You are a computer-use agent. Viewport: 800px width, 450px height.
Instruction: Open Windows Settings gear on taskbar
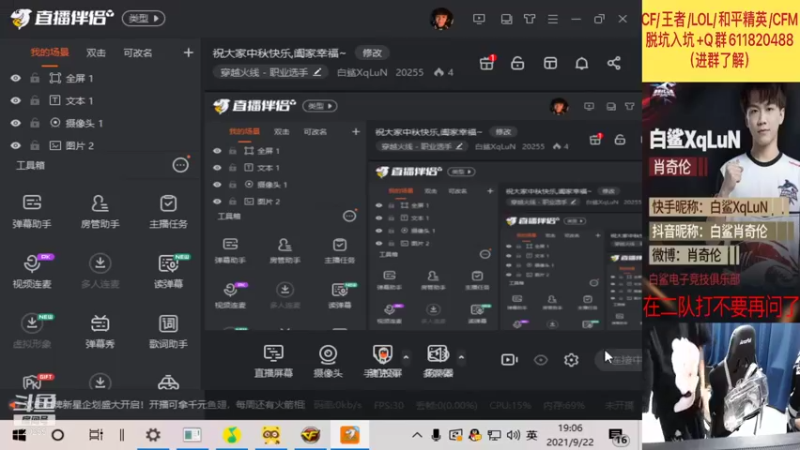coord(153,435)
